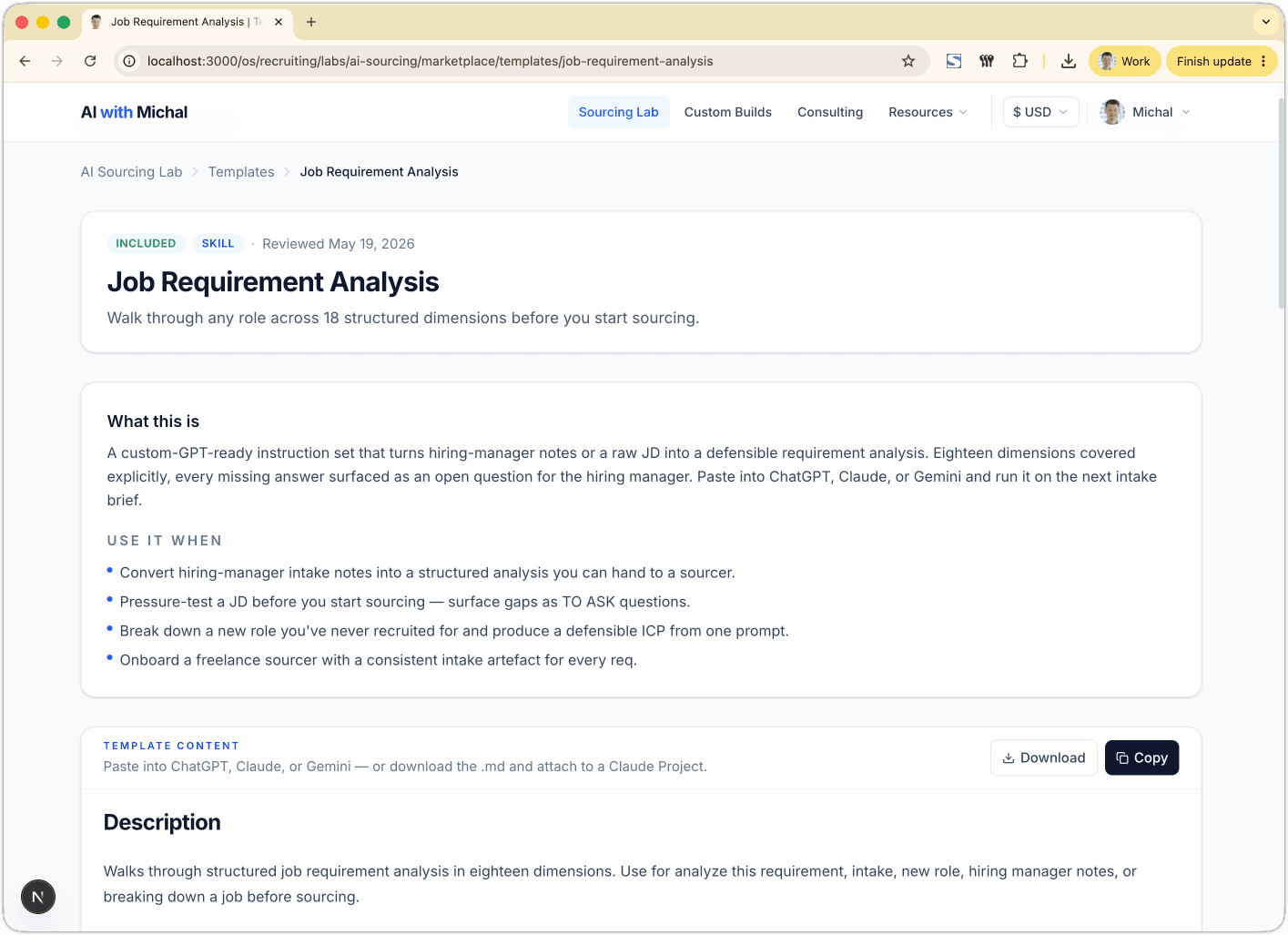The height and width of the screenshot is (935, 1288).
Task: Open the browser three-dot menu
Action: (1263, 61)
